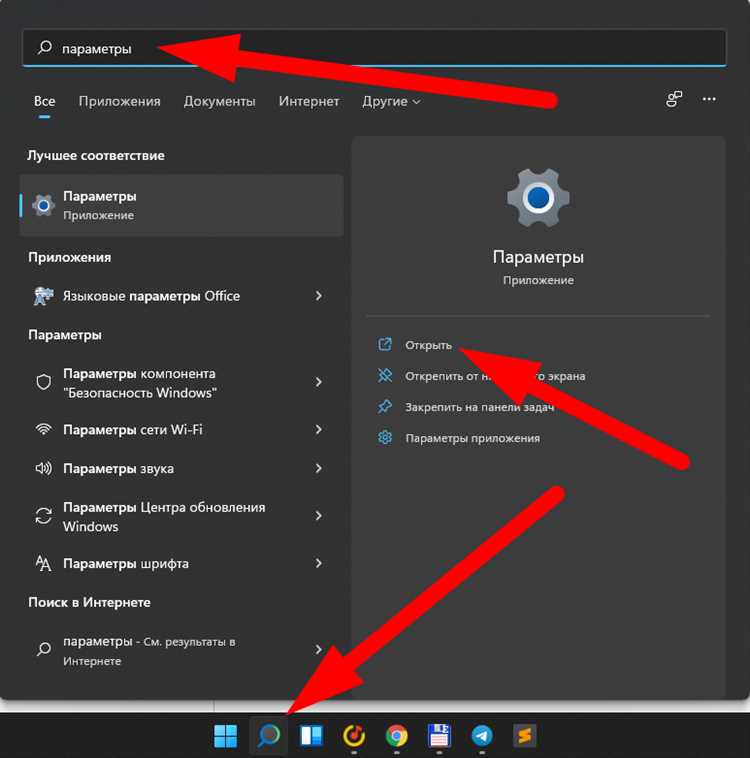
Task: Open Sublime Text from the taskbar
Action: tap(525, 736)
